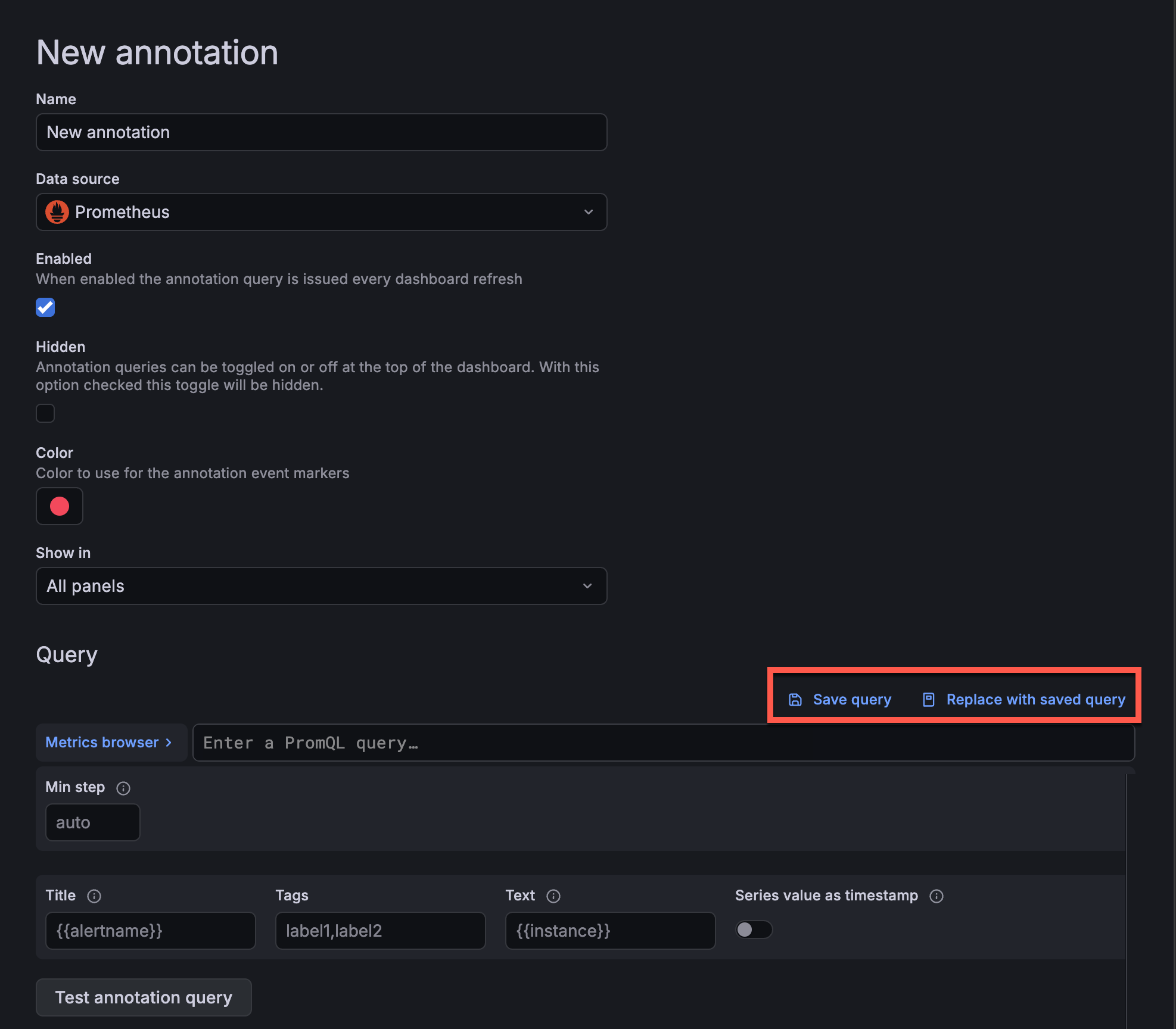
Task: Open the annotation color picker
Action: point(60,506)
